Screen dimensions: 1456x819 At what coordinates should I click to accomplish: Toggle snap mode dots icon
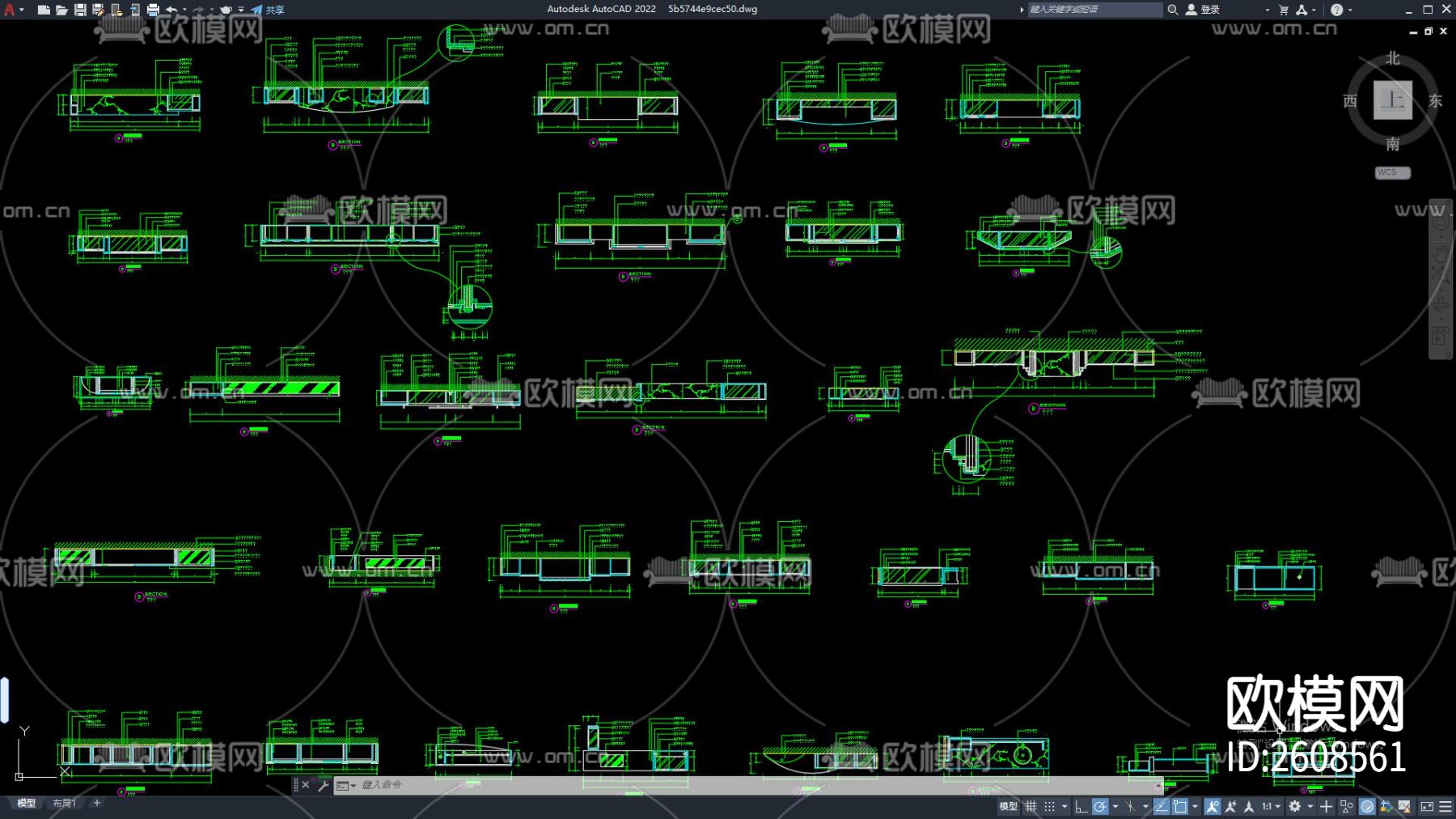(x=1049, y=807)
